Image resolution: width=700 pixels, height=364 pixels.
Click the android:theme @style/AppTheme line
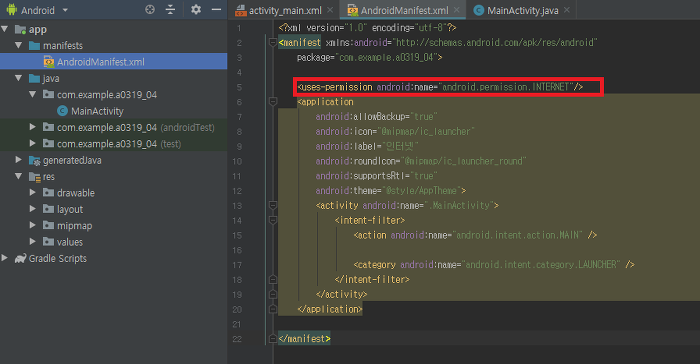tap(391, 191)
